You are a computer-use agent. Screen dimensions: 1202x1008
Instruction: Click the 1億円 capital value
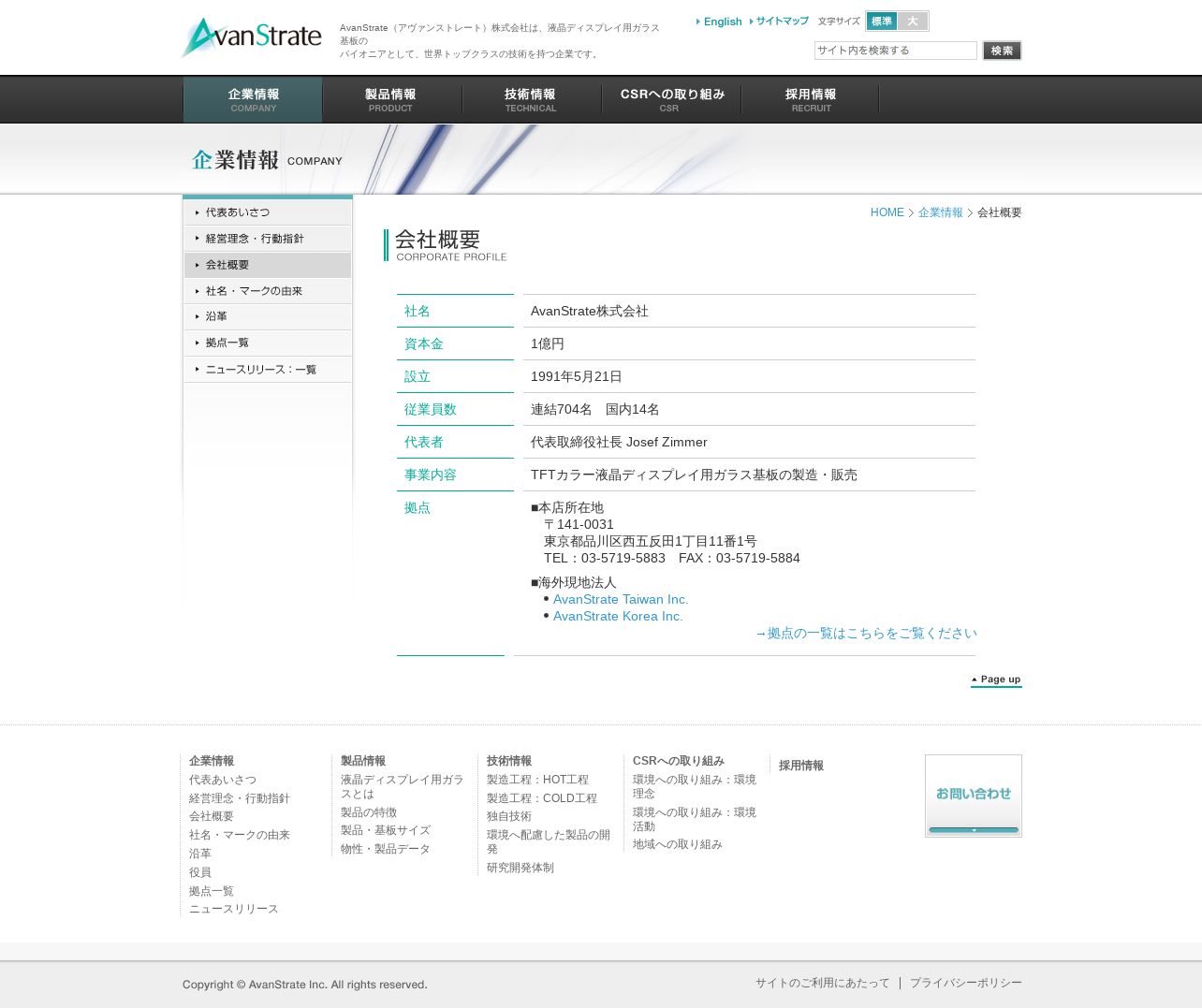[548, 343]
